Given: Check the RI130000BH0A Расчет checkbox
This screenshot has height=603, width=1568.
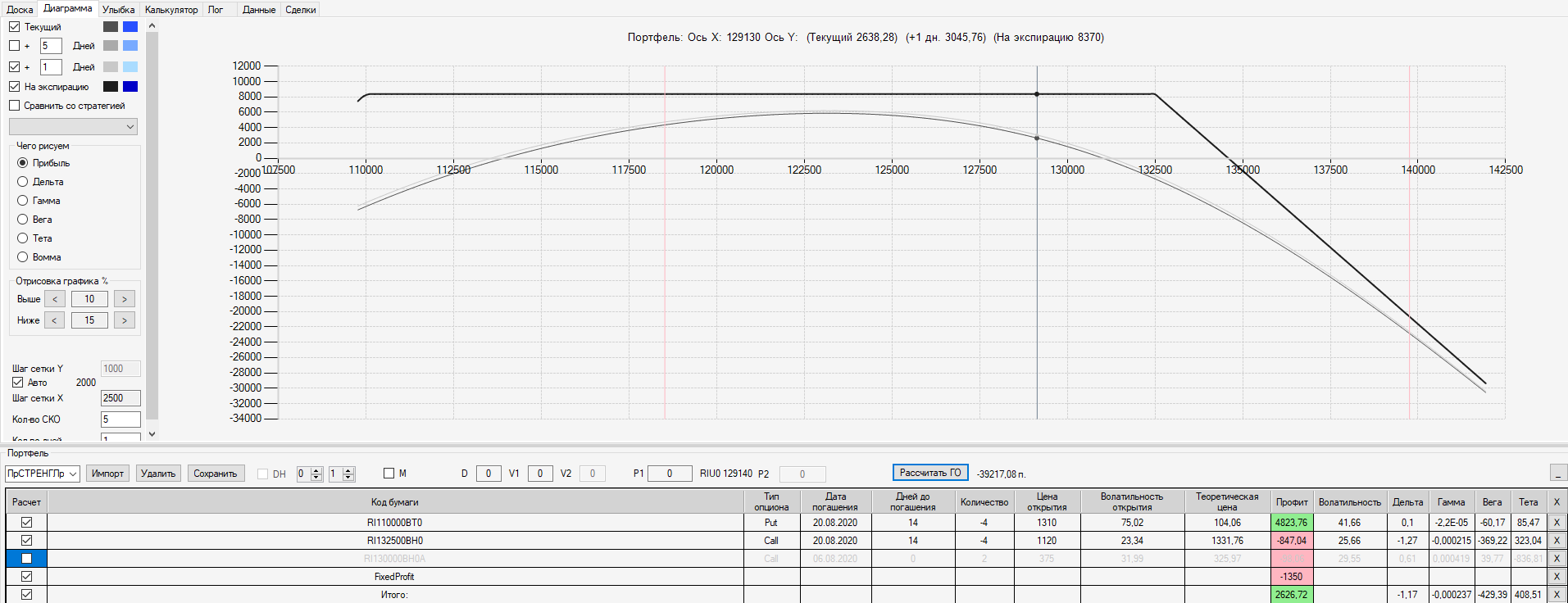Looking at the screenshot, I should click(x=26, y=559).
